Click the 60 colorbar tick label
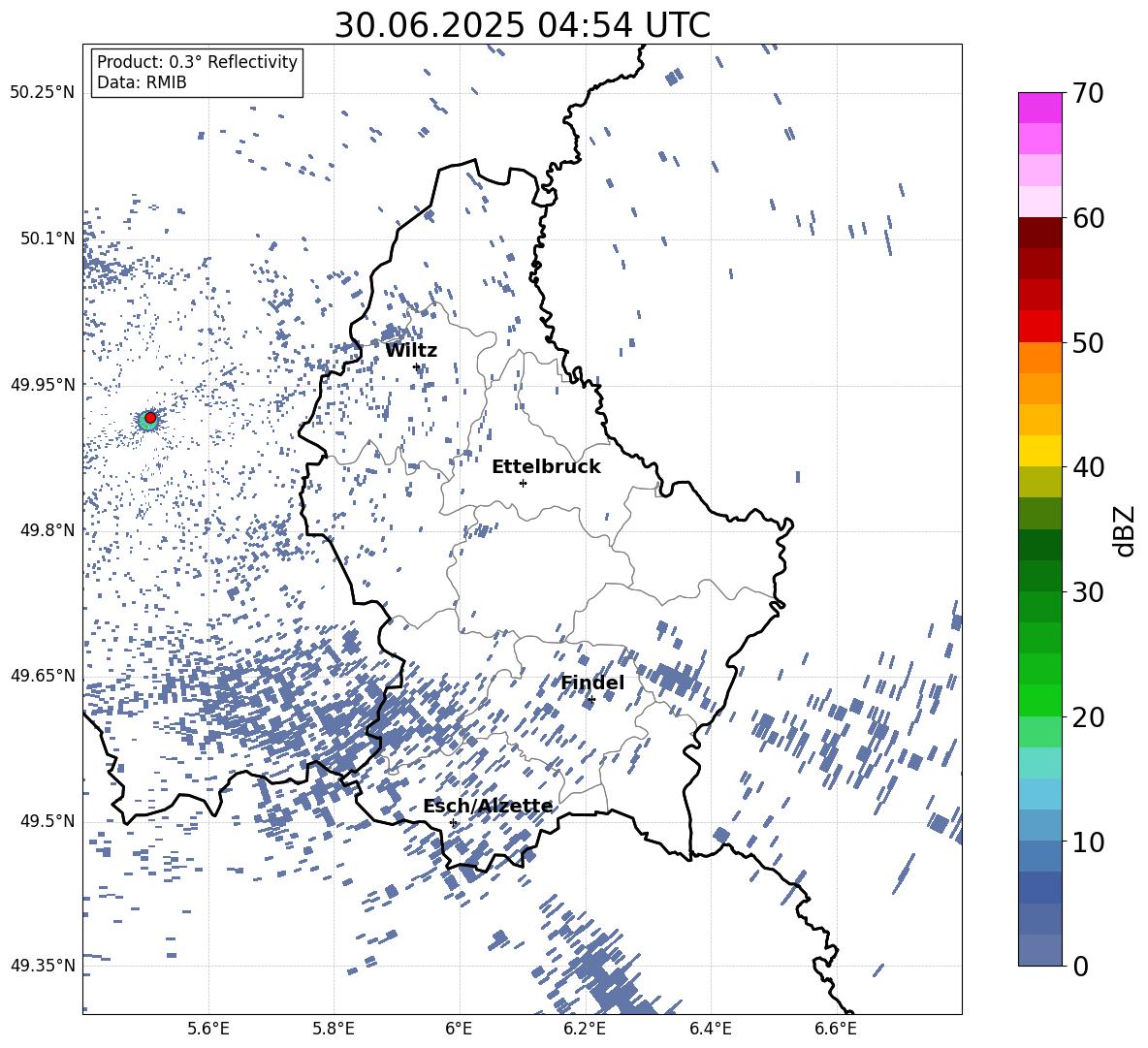1148x1048 pixels. click(1088, 218)
